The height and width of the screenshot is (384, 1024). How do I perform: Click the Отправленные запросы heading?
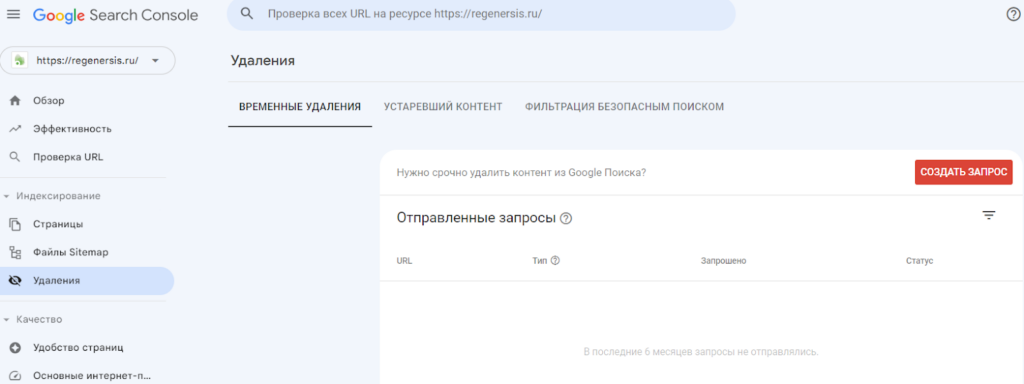pyautogui.click(x=476, y=218)
